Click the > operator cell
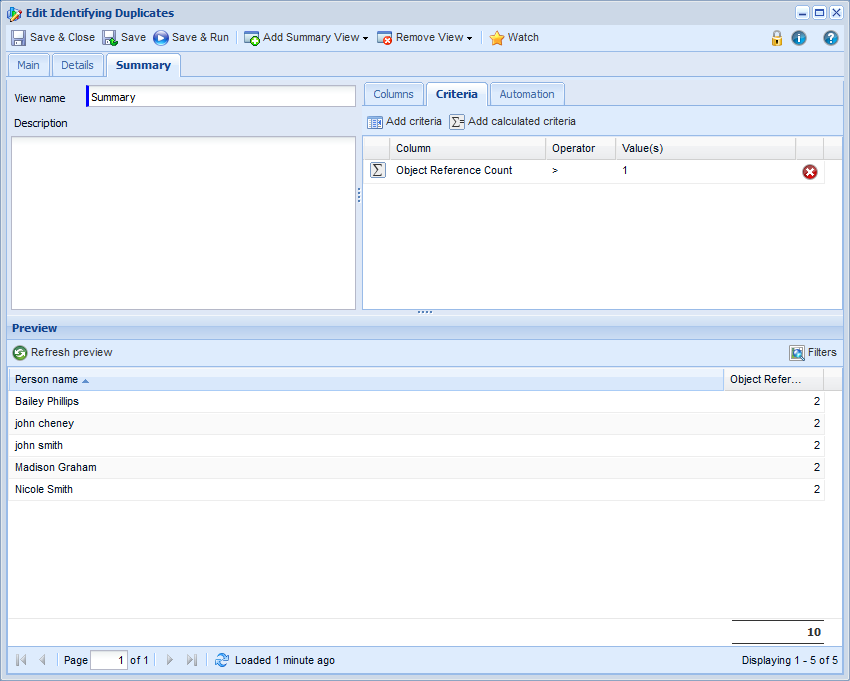850x681 pixels. pos(581,170)
